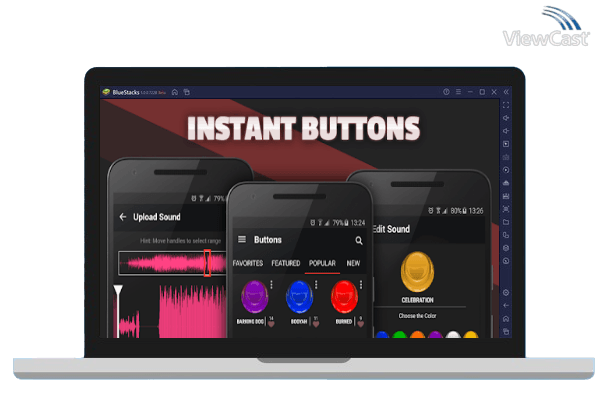Click the screenshot capture icon in sidebar

506,209
